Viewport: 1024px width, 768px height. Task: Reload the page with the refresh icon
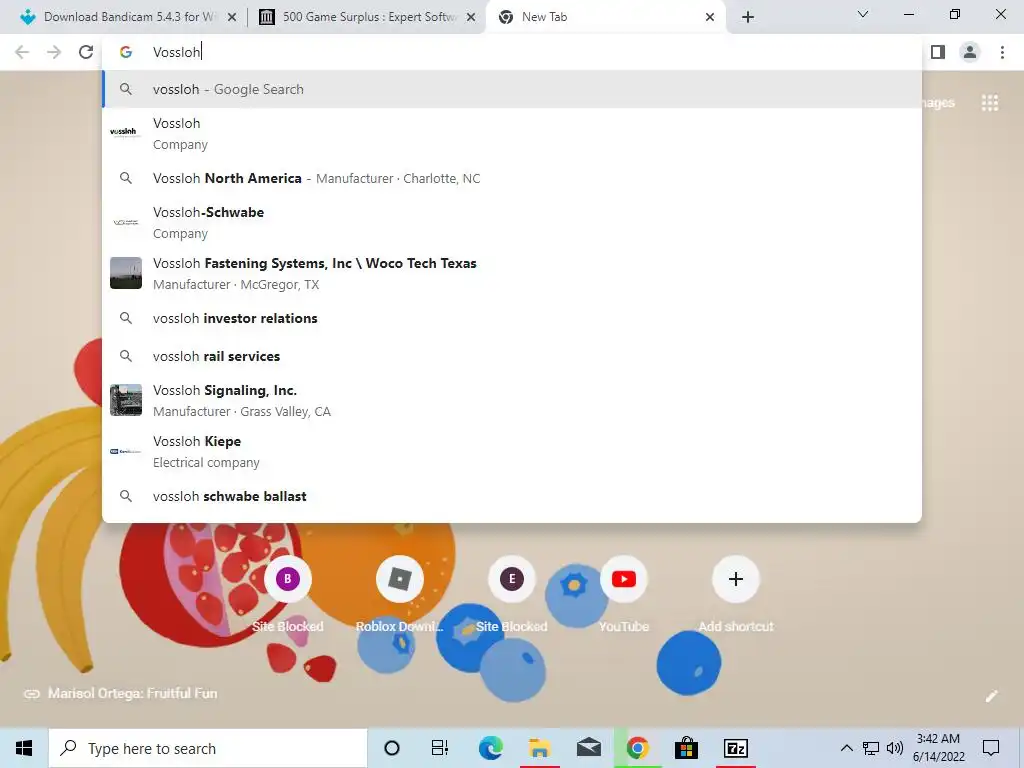86,52
